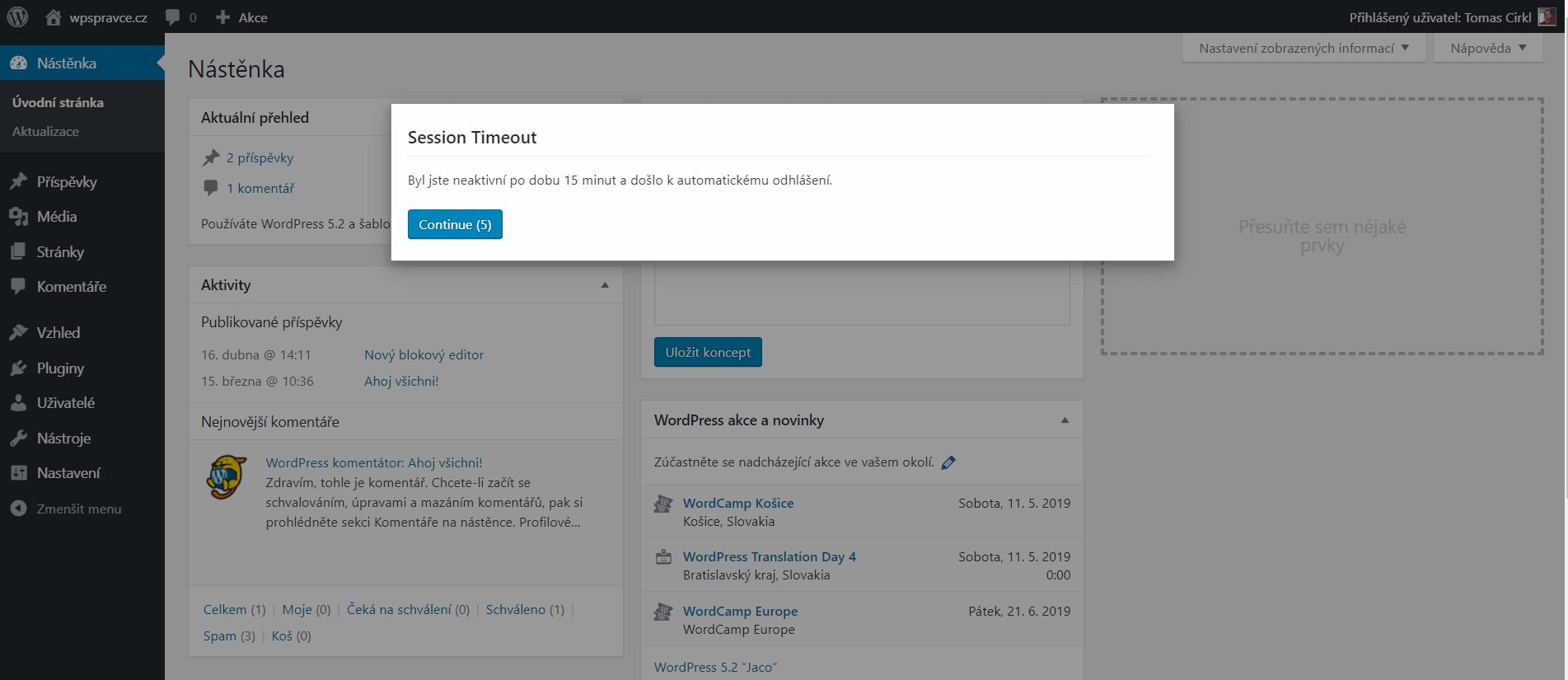Click the Stránky pages icon
Image resolution: width=1568 pixels, height=680 pixels.
point(18,251)
